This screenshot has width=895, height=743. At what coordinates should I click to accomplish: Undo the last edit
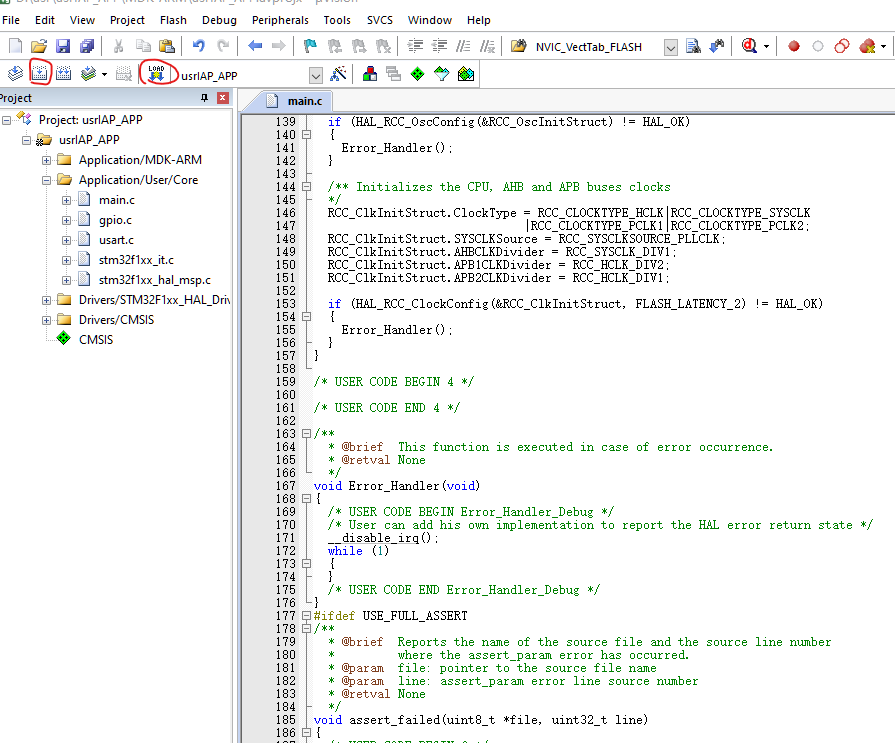point(198,46)
